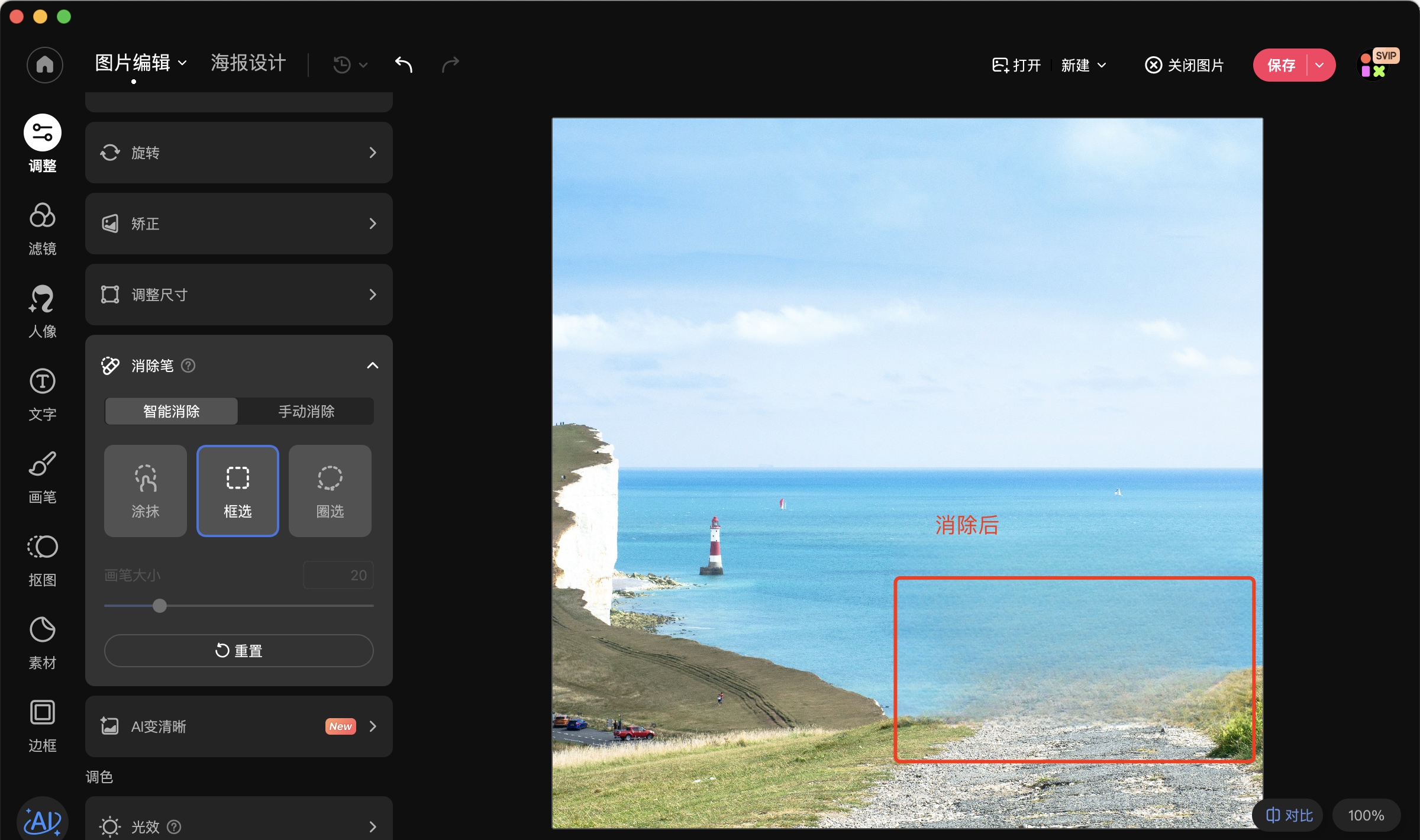The height and width of the screenshot is (840, 1420).
Task: Open the 新建 new file menu
Action: coord(1083,65)
